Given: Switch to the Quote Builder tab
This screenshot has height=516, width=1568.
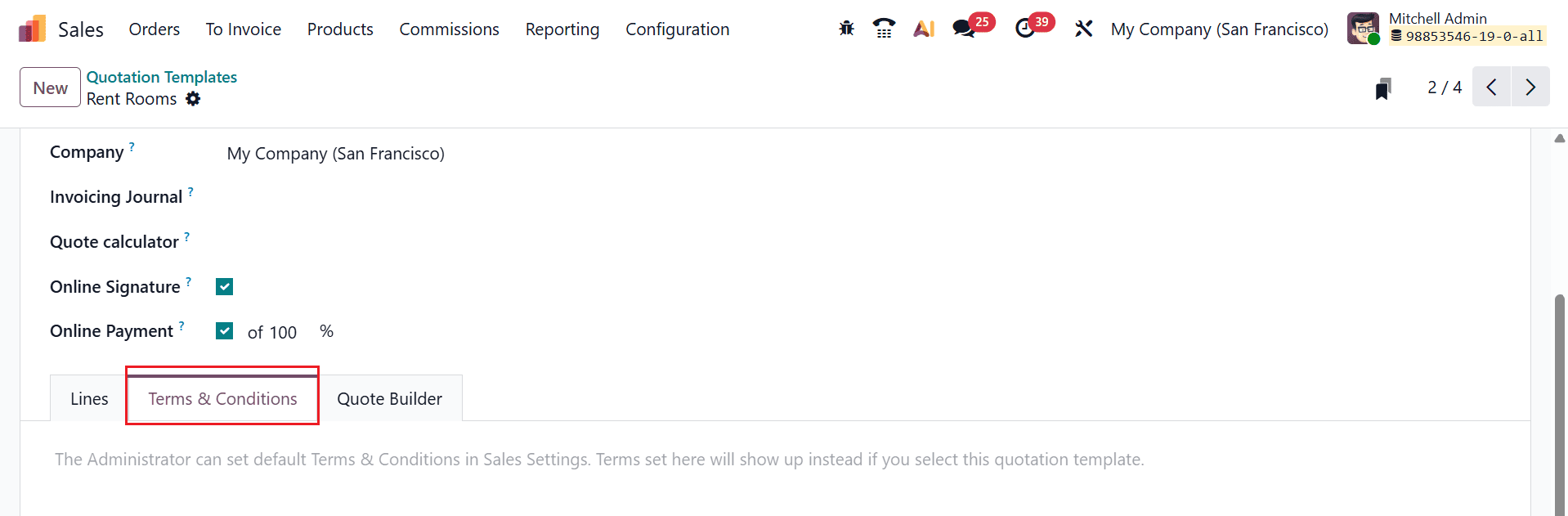Looking at the screenshot, I should [389, 398].
